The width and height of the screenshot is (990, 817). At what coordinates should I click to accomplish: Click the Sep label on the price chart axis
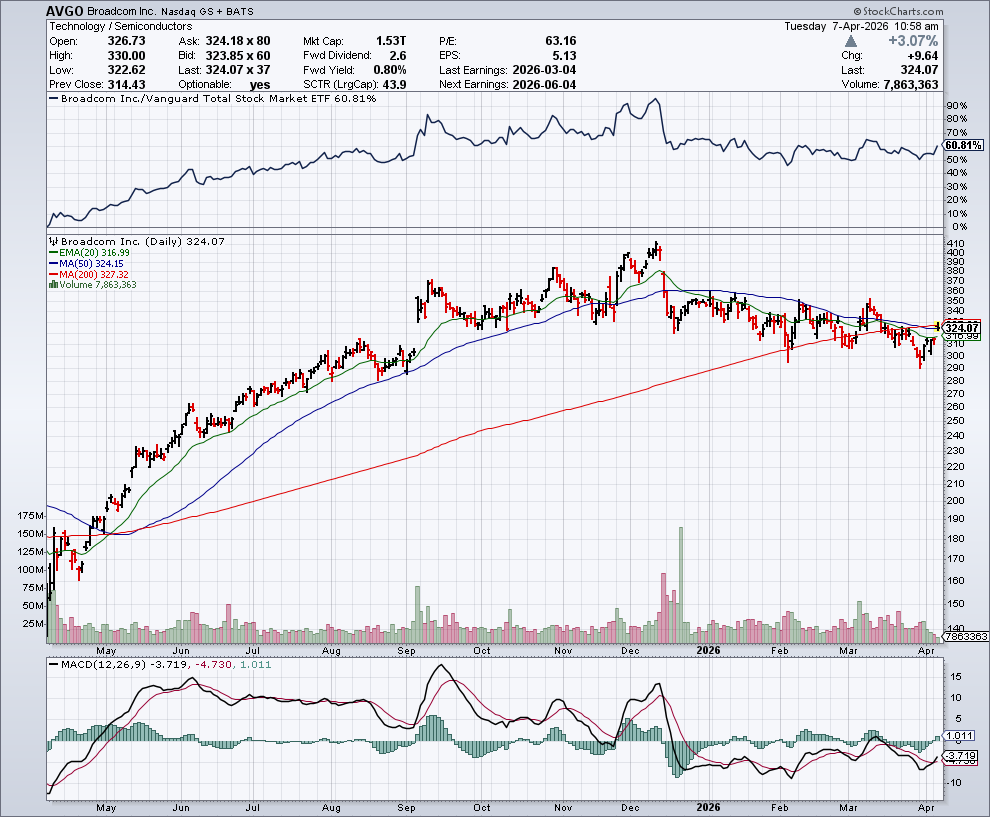pos(406,649)
